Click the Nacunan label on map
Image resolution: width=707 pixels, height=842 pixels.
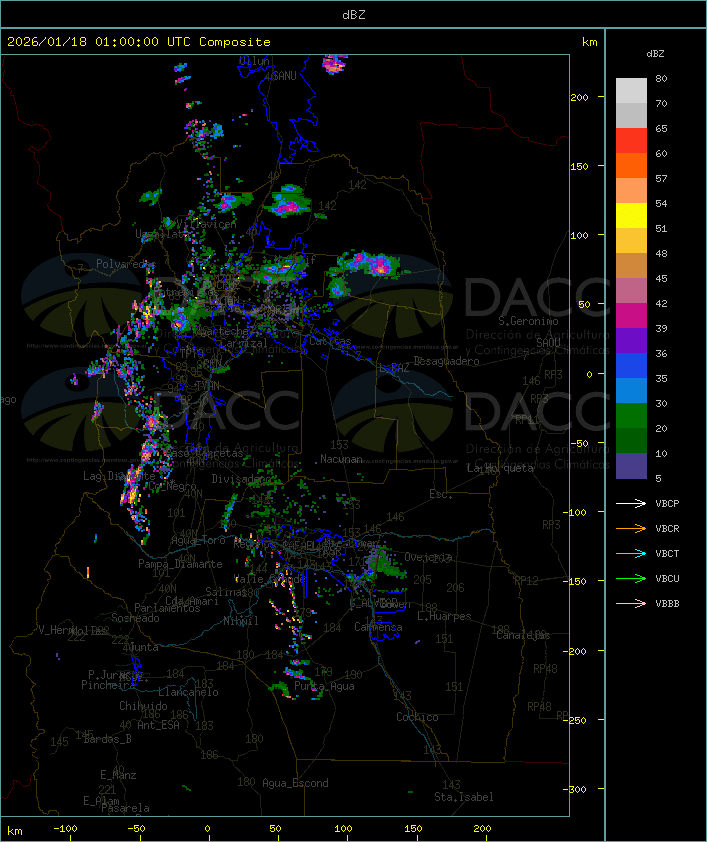[x=341, y=459]
